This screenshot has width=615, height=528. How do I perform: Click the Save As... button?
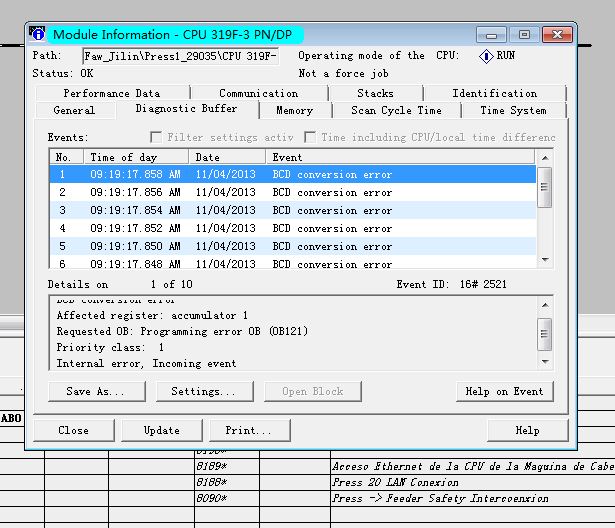pos(95,391)
